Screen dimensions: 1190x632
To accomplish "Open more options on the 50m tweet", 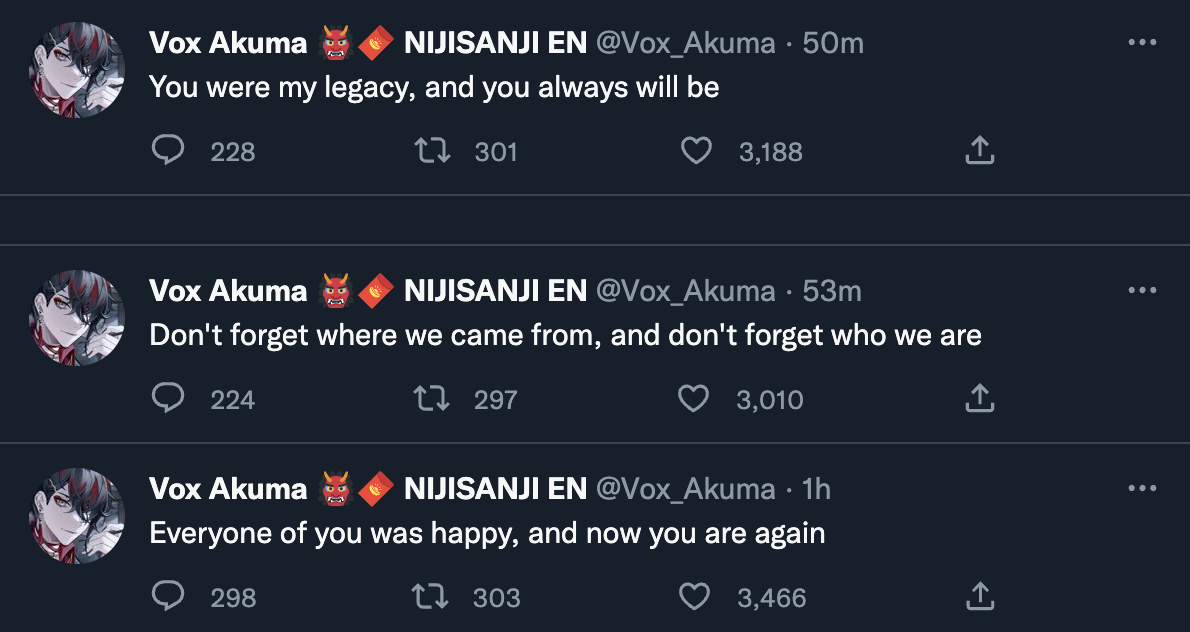I will point(1142,43).
